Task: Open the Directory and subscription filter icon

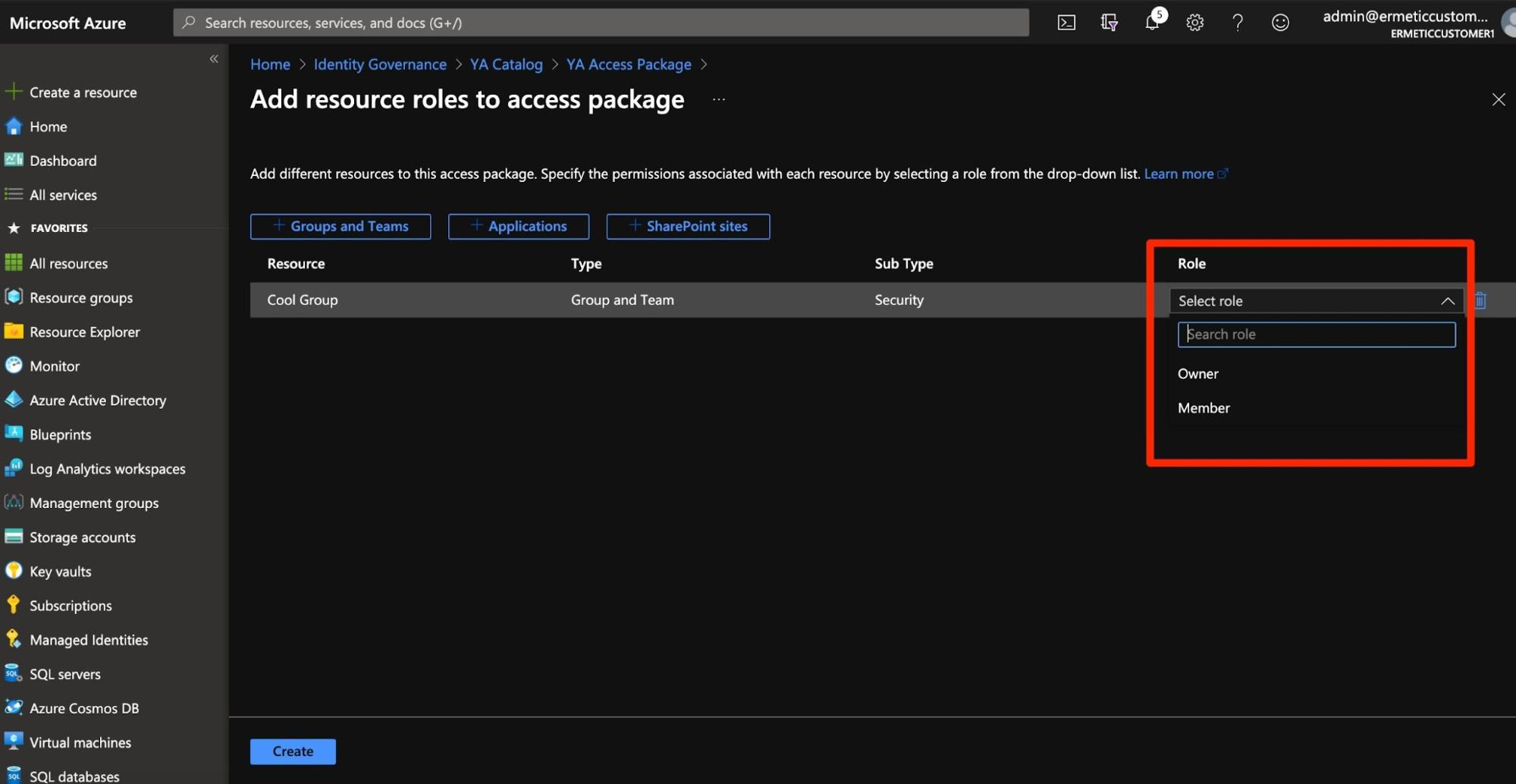Action: [1109, 23]
